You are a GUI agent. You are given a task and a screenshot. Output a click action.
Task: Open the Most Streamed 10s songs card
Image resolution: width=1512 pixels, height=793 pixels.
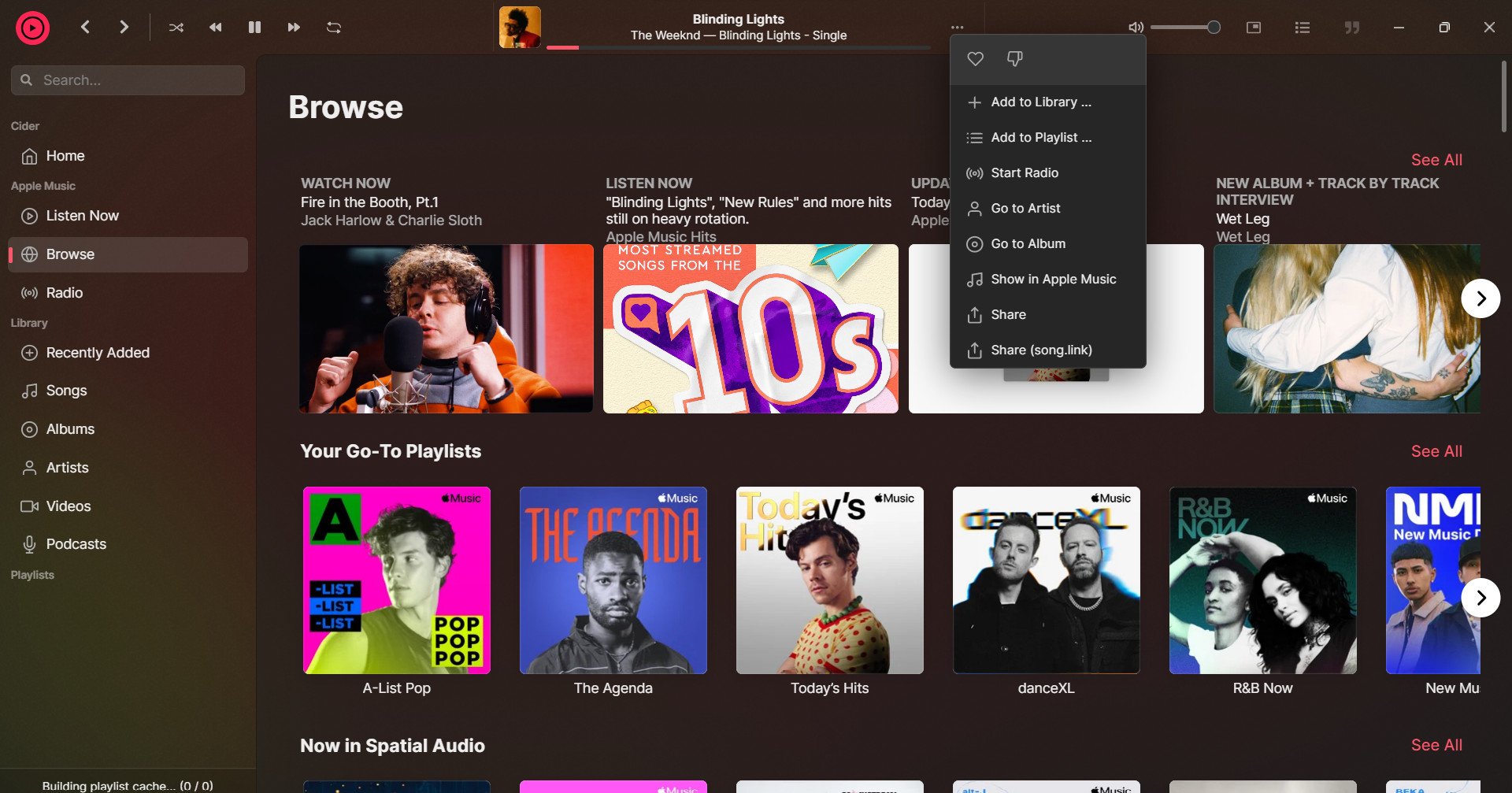click(750, 328)
